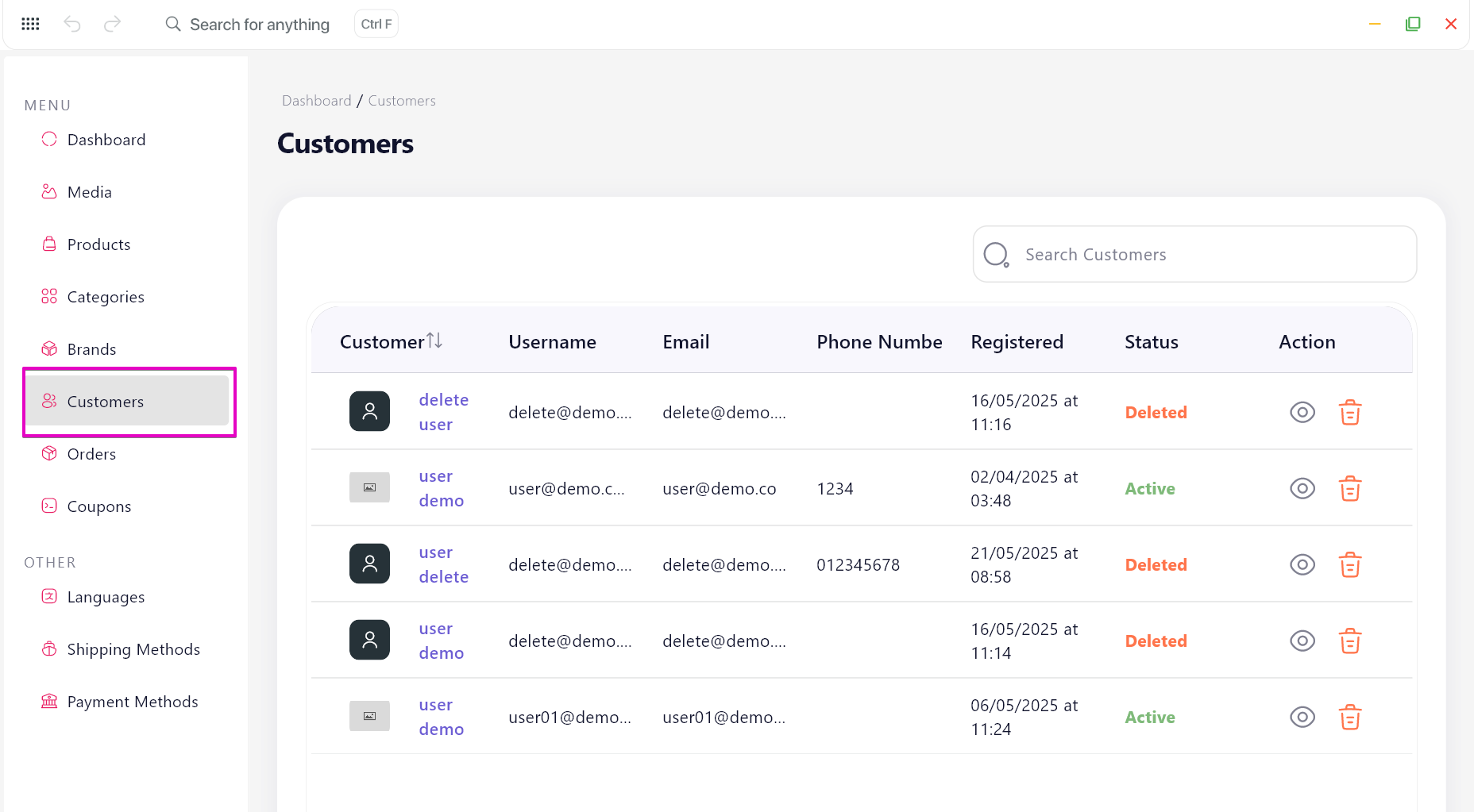Open customer link 'delete user'
The image size is (1474, 812).
coord(443,412)
